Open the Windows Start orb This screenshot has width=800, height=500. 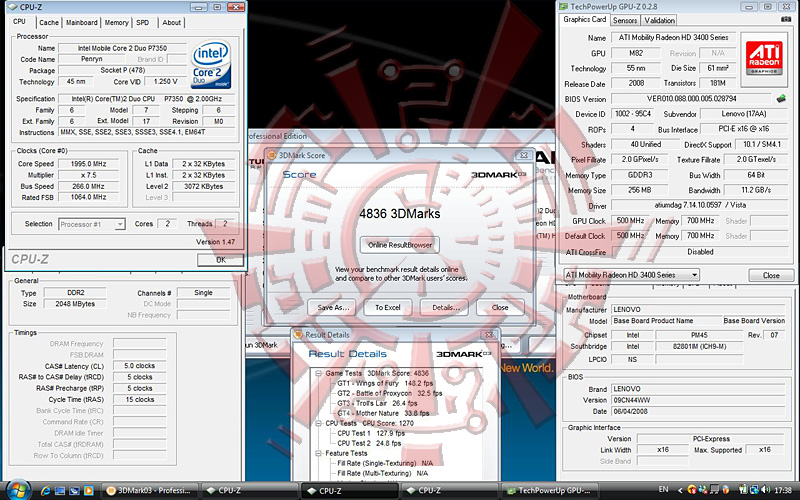tap(18, 490)
